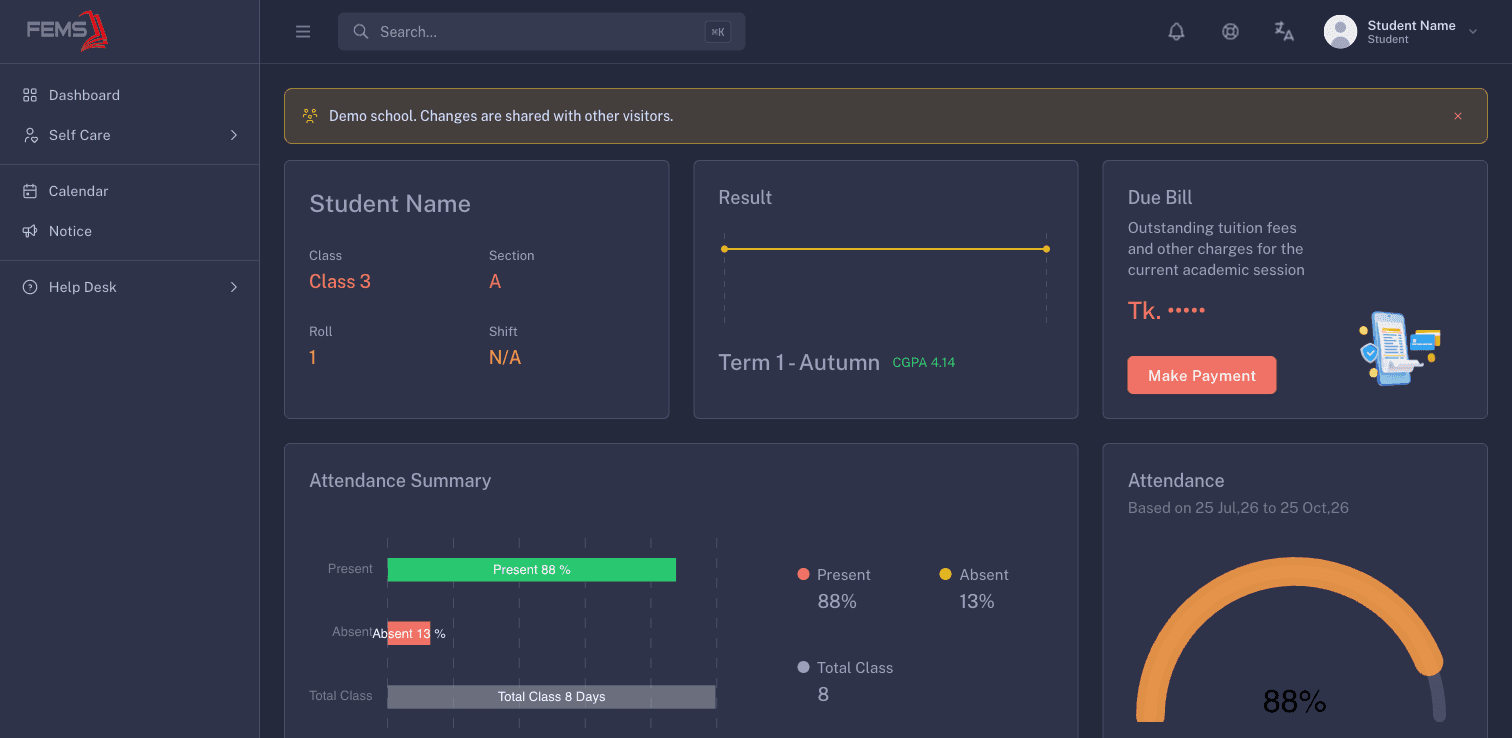Open the Student Name profile dropdown
The image size is (1512, 738).
click(1401, 32)
